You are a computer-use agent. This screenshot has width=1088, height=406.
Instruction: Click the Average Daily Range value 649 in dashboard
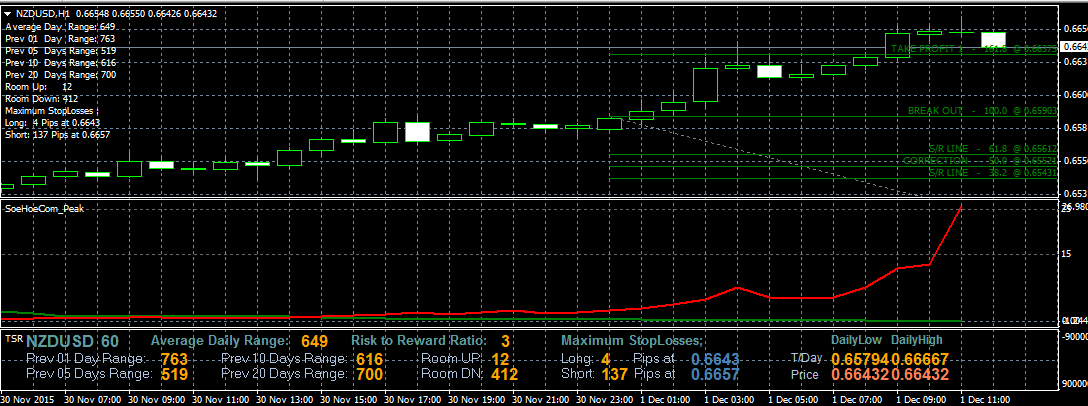(314, 342)
